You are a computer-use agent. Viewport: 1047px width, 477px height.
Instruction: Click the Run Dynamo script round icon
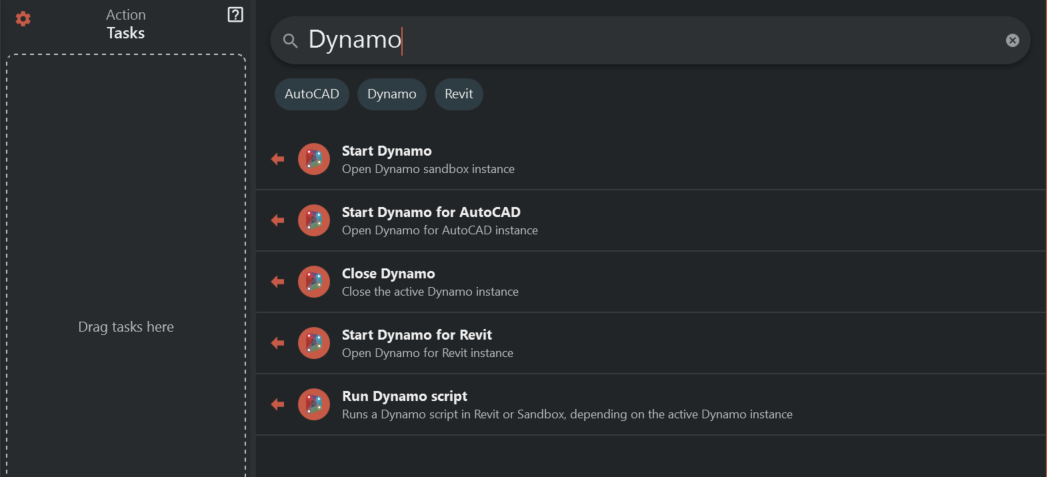314,404
